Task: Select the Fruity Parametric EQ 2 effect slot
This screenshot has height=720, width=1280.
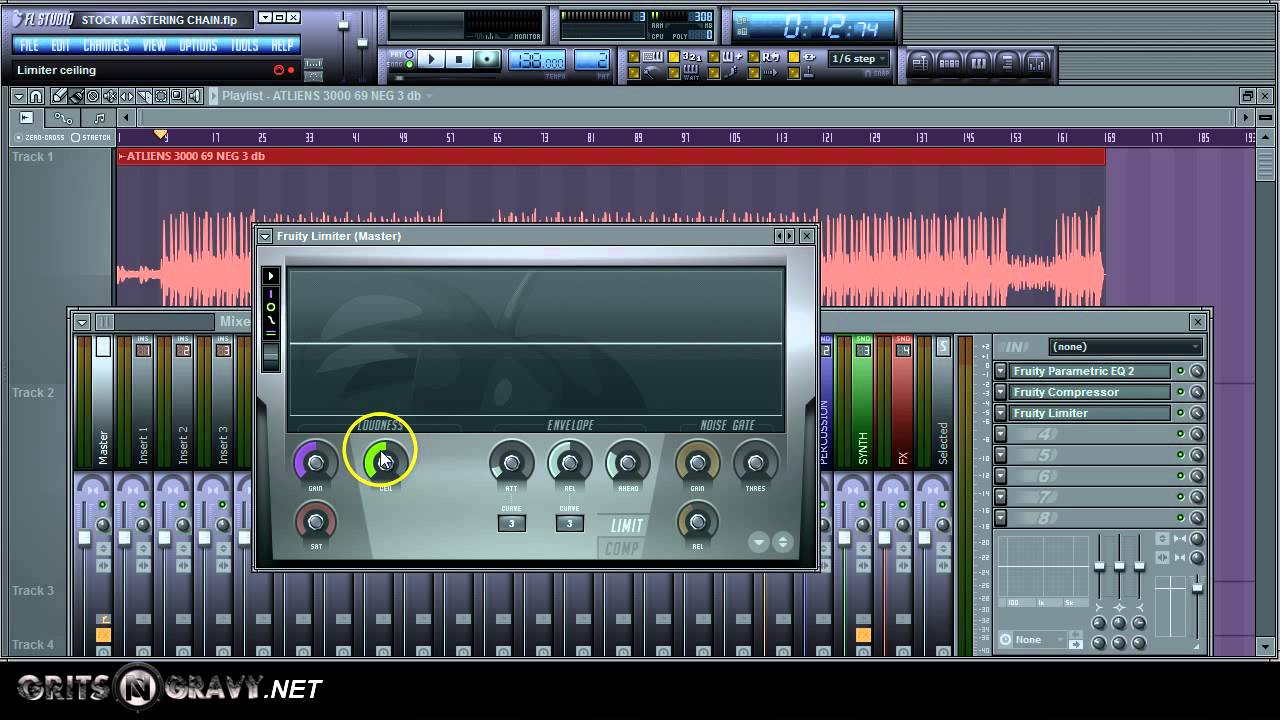Action: coord(1089,371)
